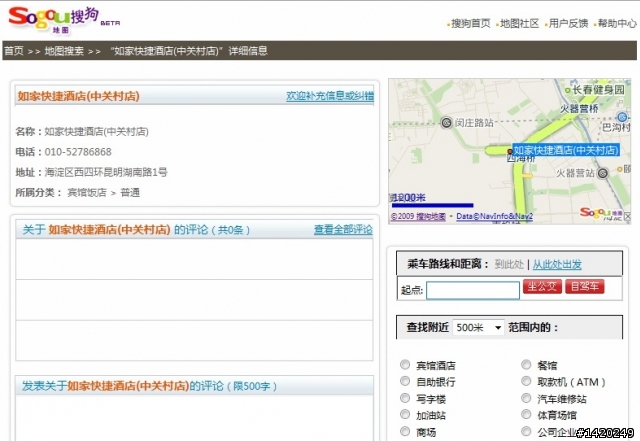The image size is (640, 441).
Task: Click the comment text area
Action: [194, 418]
